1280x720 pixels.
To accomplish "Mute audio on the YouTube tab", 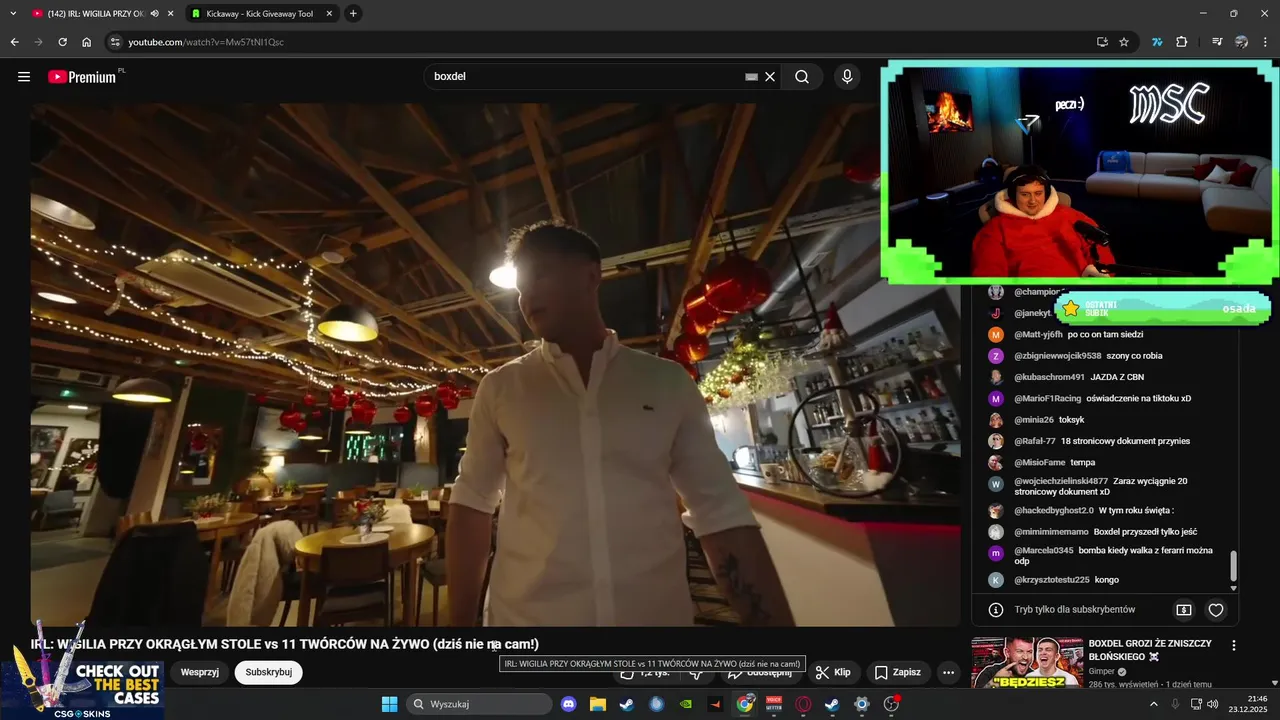I will point(154,14).
